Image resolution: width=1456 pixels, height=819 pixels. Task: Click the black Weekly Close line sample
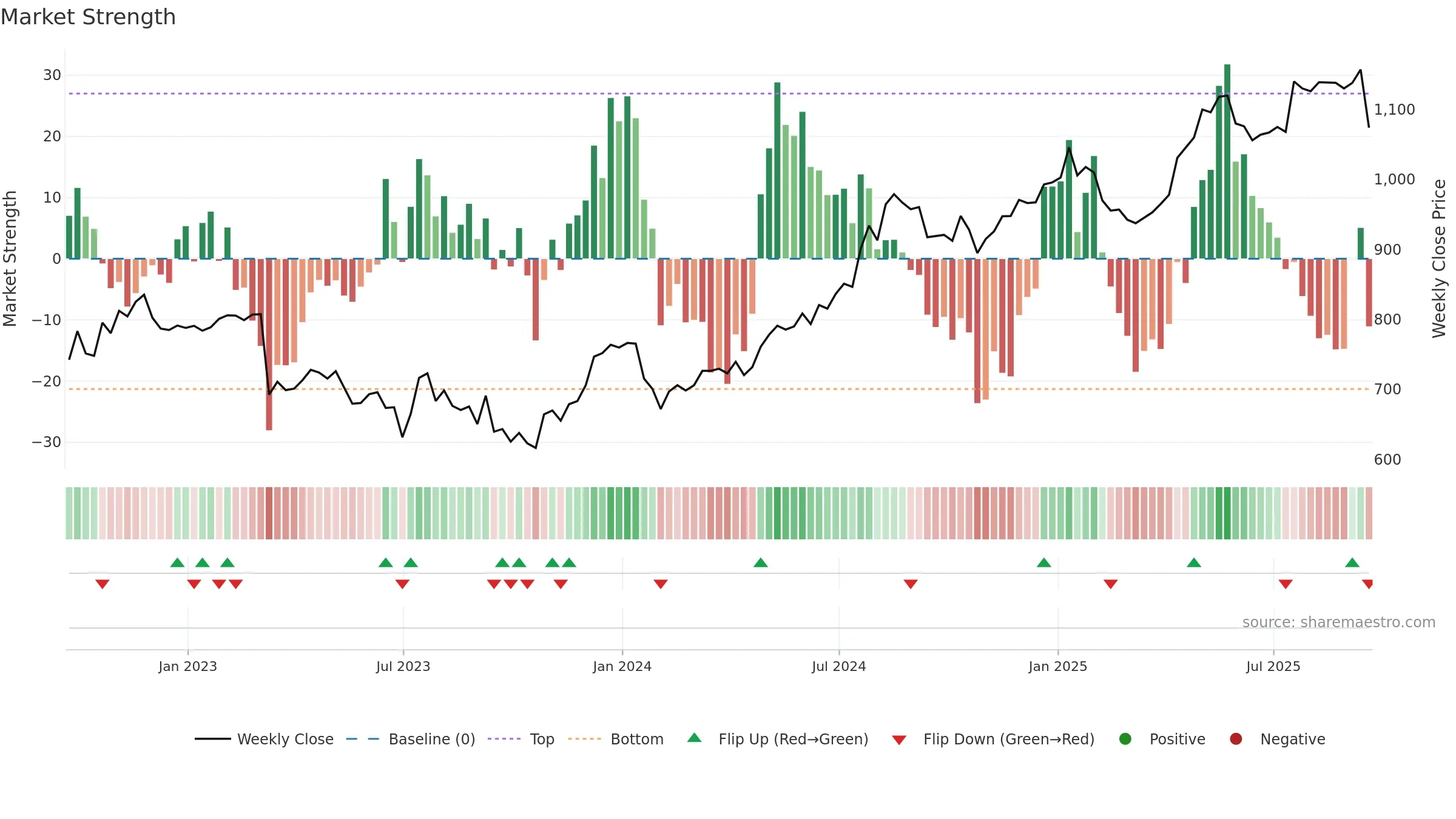point(213,739)
